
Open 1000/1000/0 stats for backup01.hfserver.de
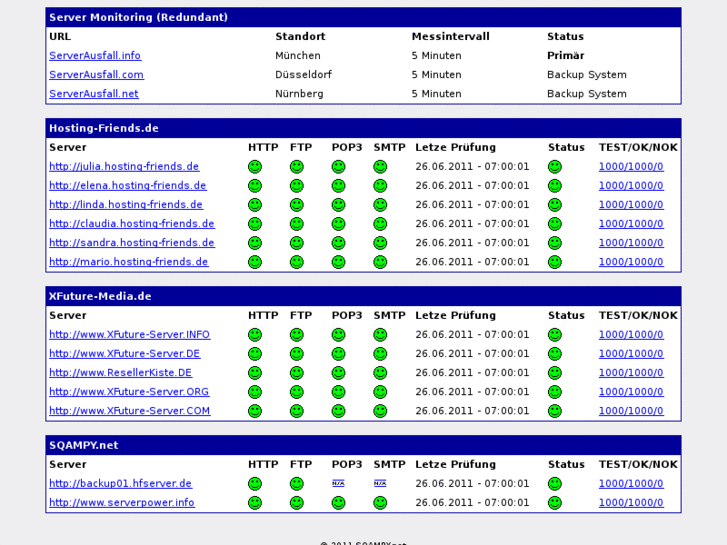(x=631, y=483)
